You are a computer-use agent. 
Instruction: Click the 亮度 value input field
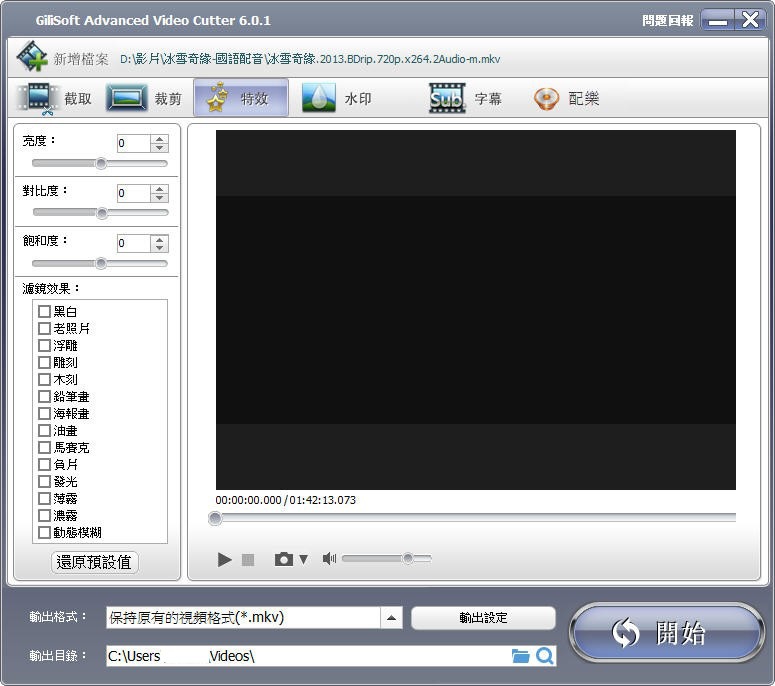point(133,143)
